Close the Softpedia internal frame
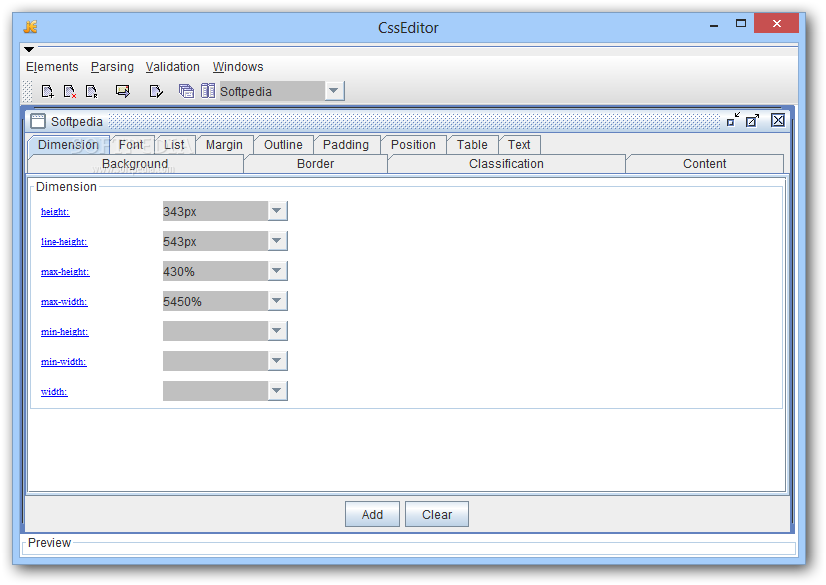Image resolution: width=826 pixels, height=585 pixels. [x=778, y=120]
